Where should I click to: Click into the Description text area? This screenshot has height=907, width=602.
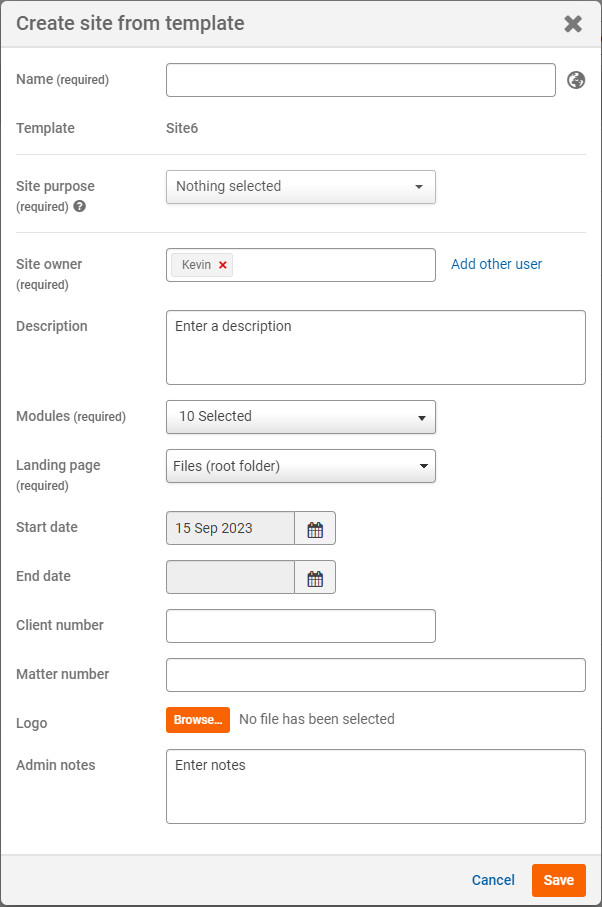click(375, 348)
